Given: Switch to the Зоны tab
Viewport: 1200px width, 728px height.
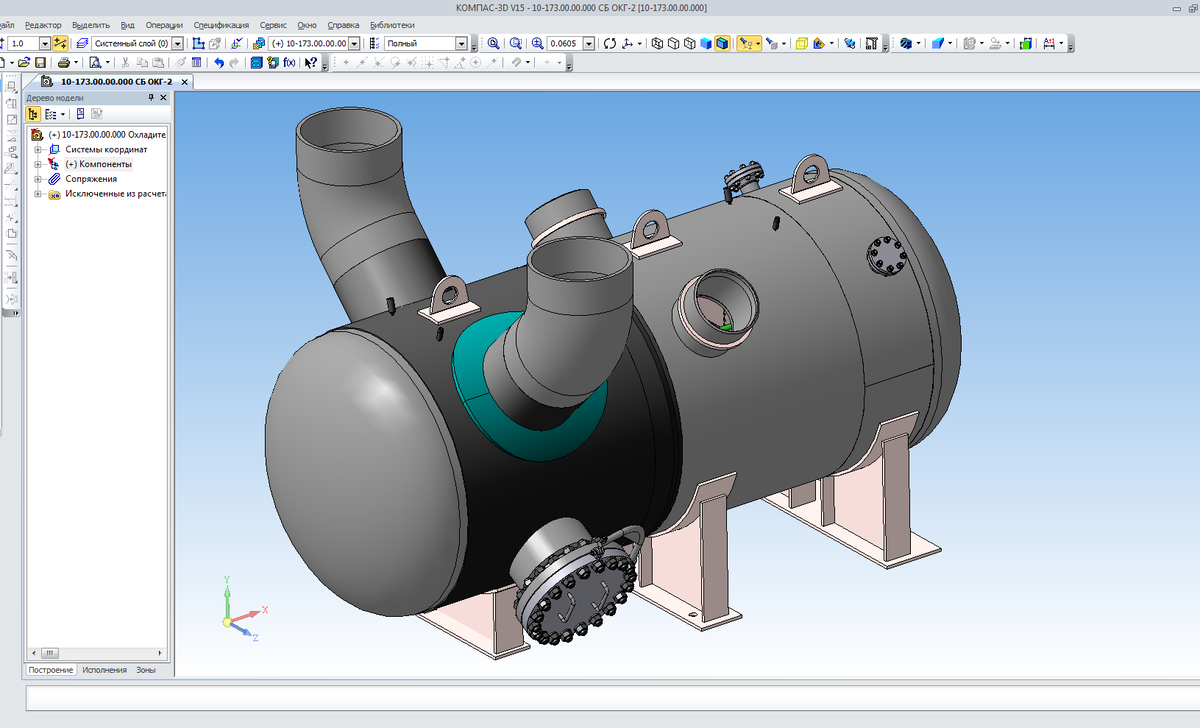Looking at the screenshot, I should tap(146, 670).
